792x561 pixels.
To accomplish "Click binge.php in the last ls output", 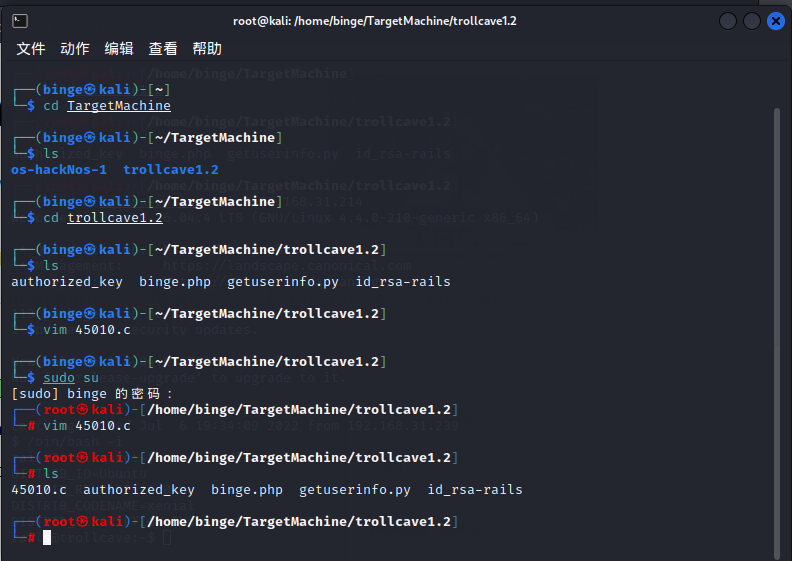I will tap(246, 490).
